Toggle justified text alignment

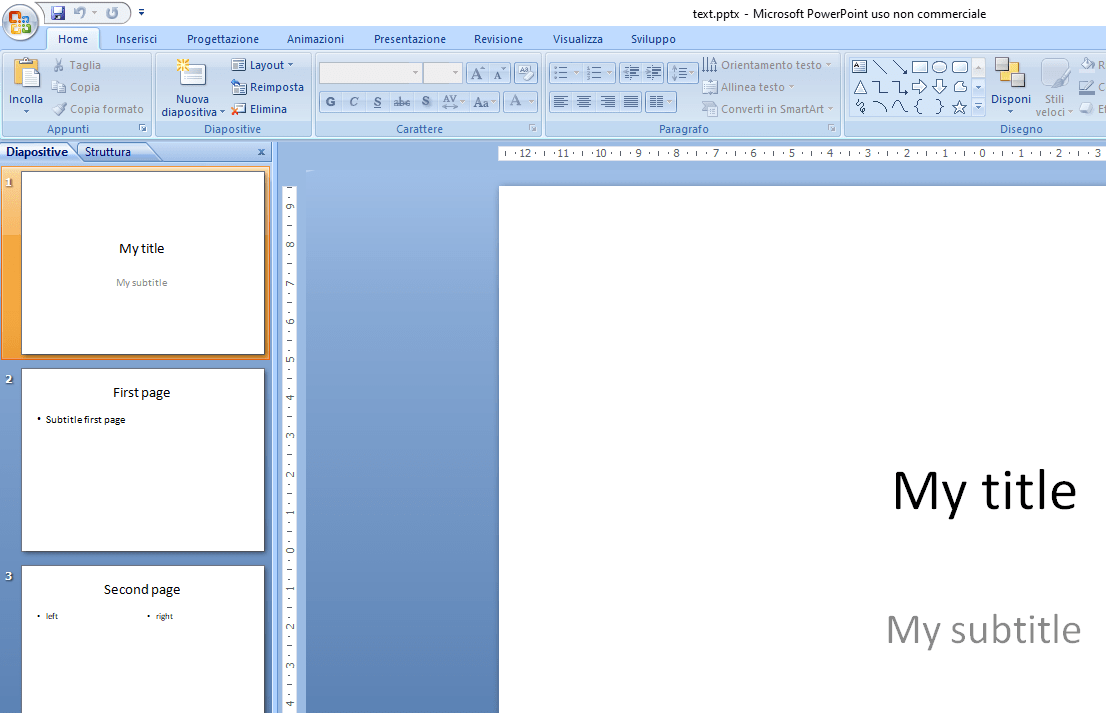(631, 101)
